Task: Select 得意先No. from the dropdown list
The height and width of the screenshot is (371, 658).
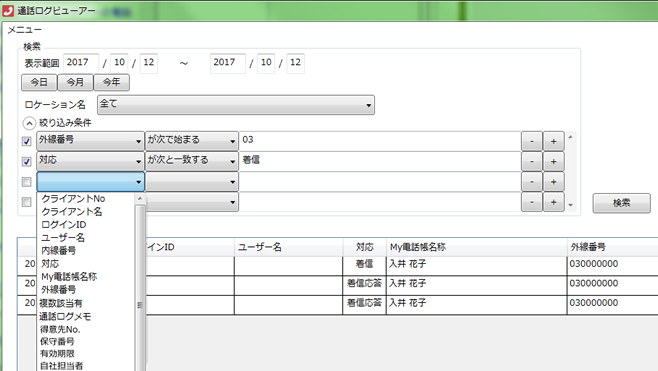Action: [x=60, y=329]
